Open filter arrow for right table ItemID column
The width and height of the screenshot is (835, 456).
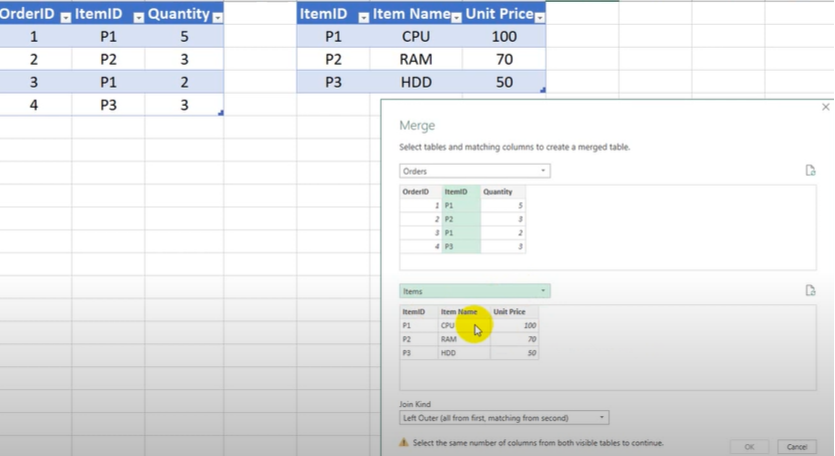tap(362, 17)
